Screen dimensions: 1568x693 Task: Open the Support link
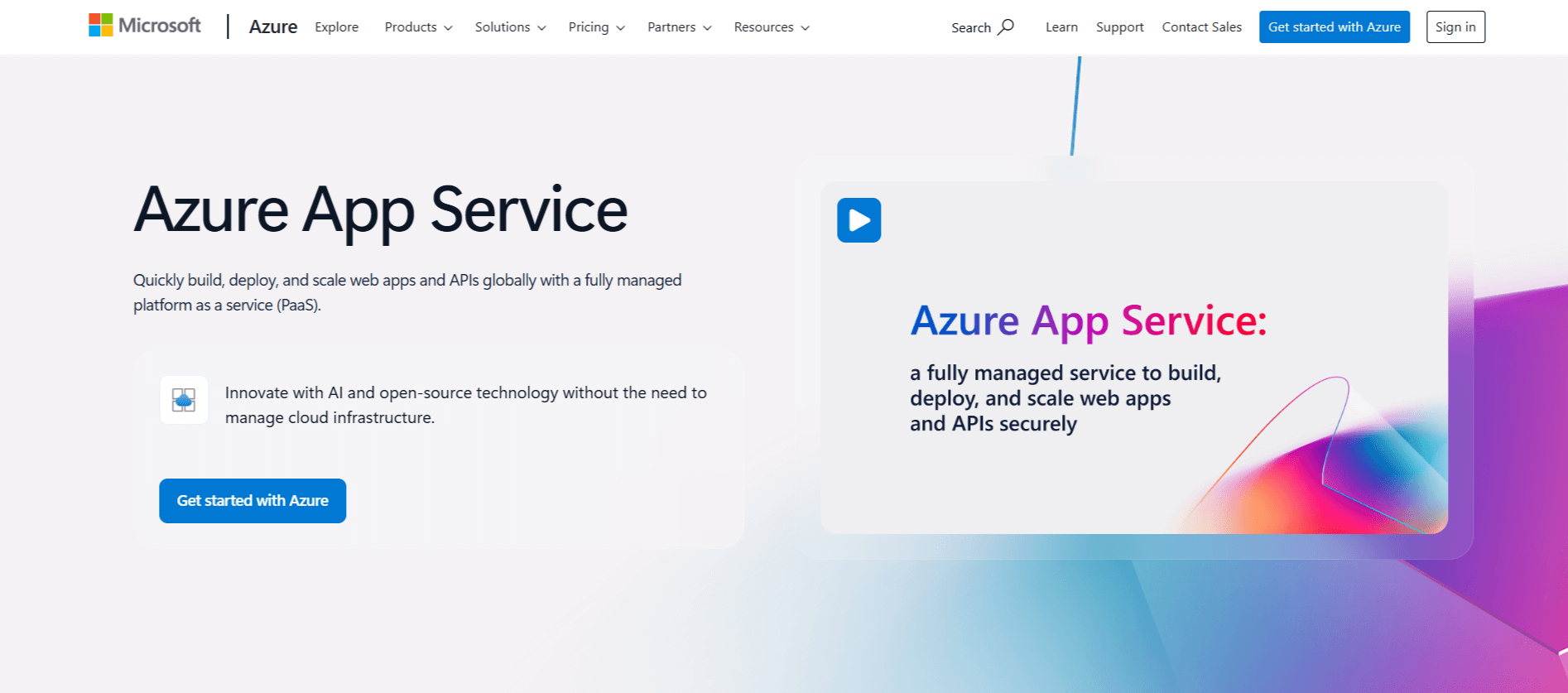tap(1120, 27)
